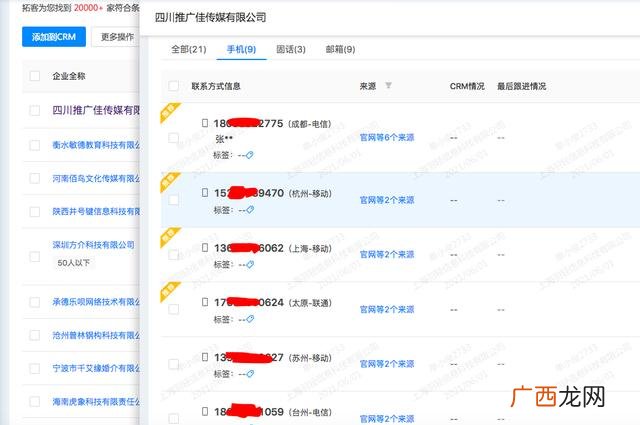Check the box for 四川推广佳传媒 company row
640x425 pixels.
coord(35,111)
